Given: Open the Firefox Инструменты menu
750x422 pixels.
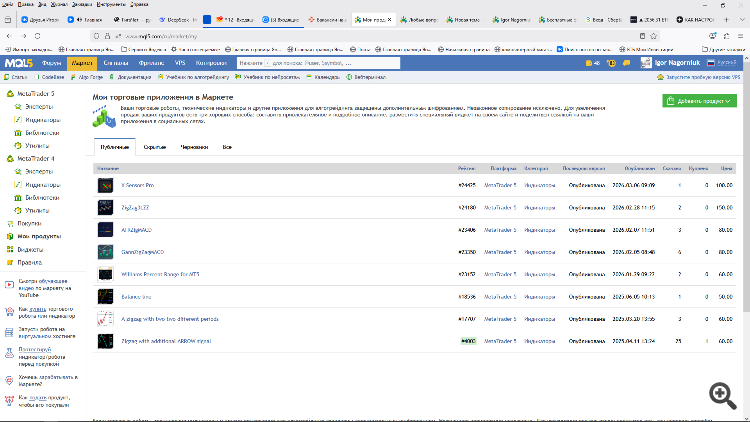Looking at the screenshot, I should tap(111, 4).
